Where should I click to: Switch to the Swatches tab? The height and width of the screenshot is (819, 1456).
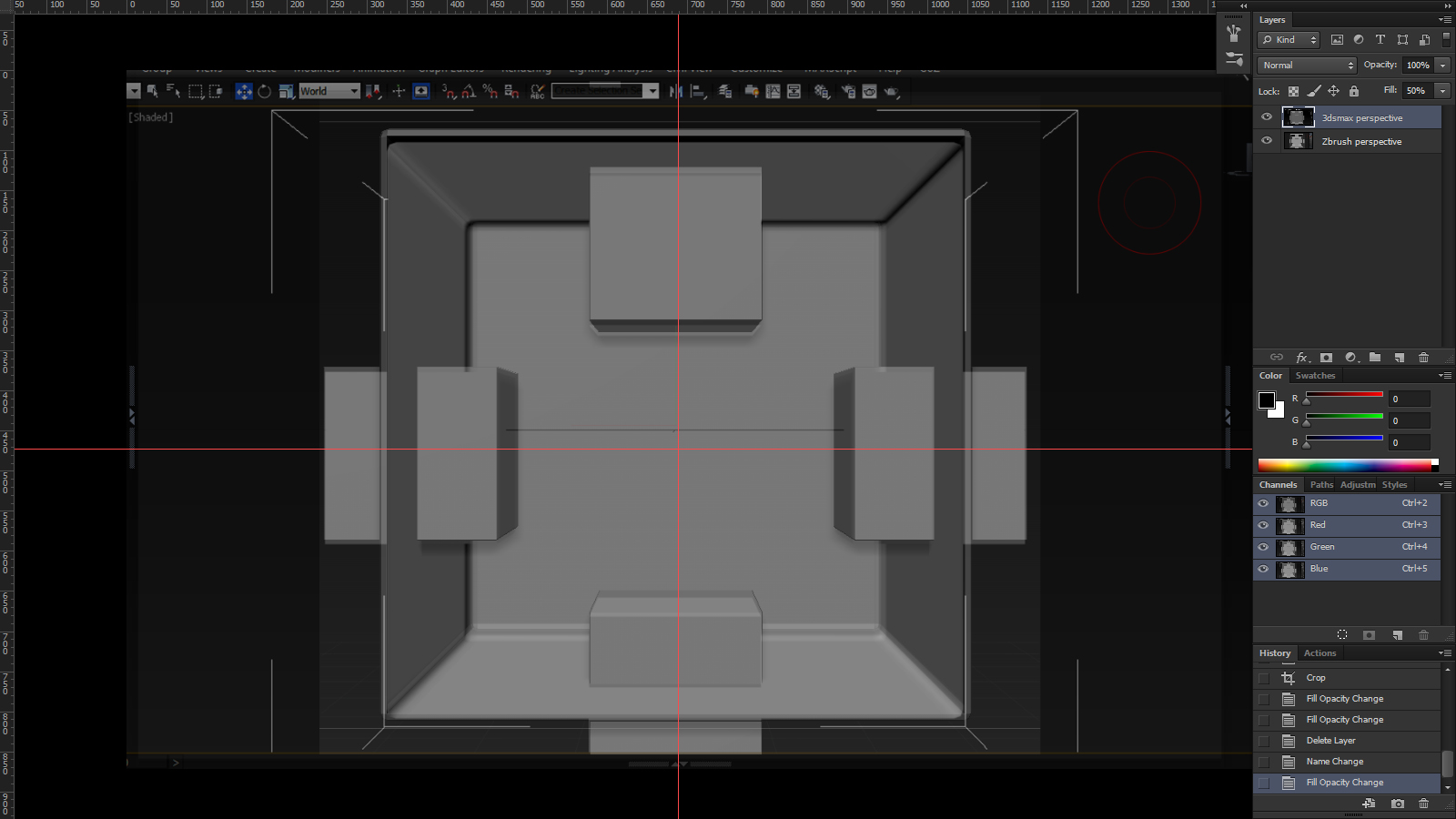coord(1315,376)
